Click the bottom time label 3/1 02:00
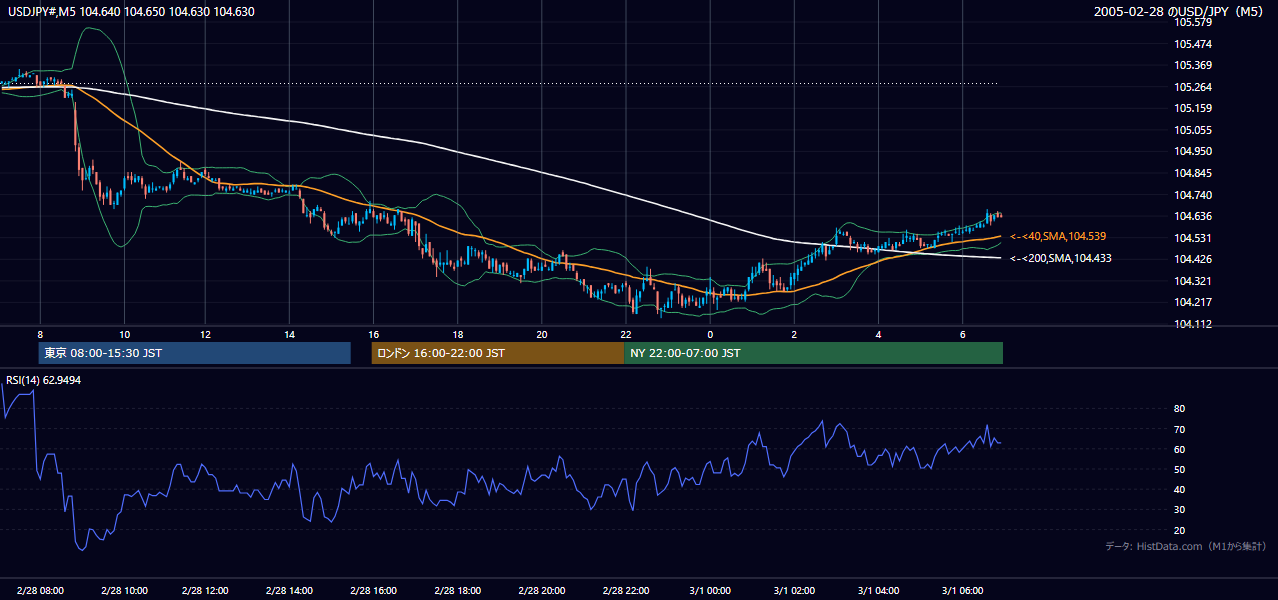Screen dimensions: 1278x600 click(x=794, y=591)
